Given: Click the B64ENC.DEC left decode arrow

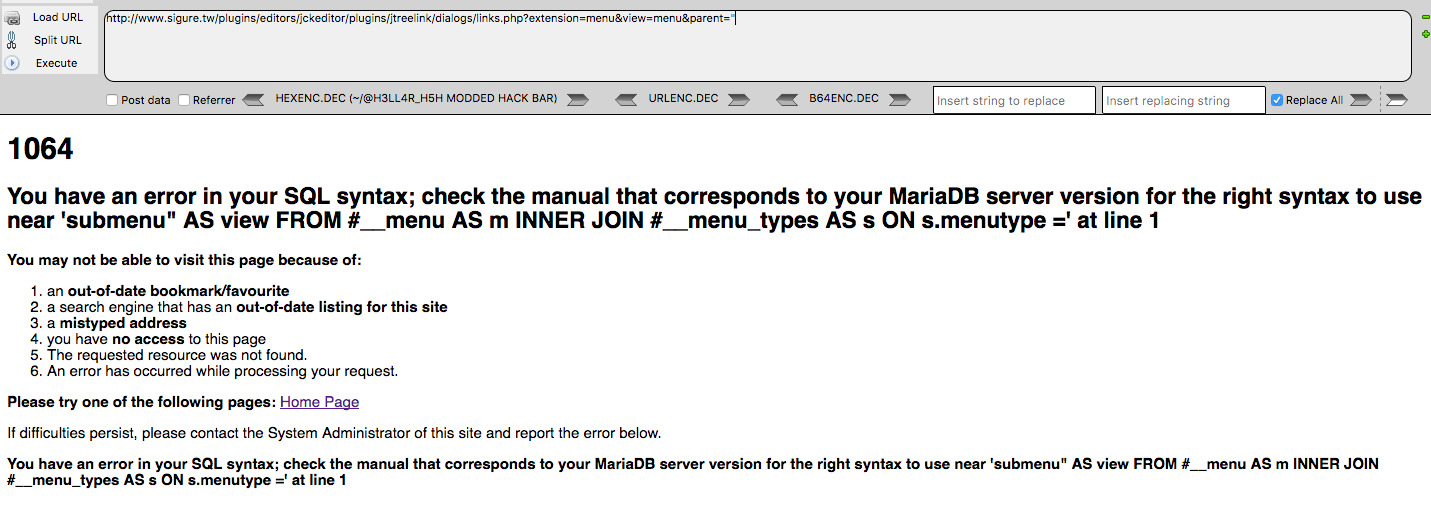Looking at the screenshot, I should pyautogui.click(x=787, y=99).
